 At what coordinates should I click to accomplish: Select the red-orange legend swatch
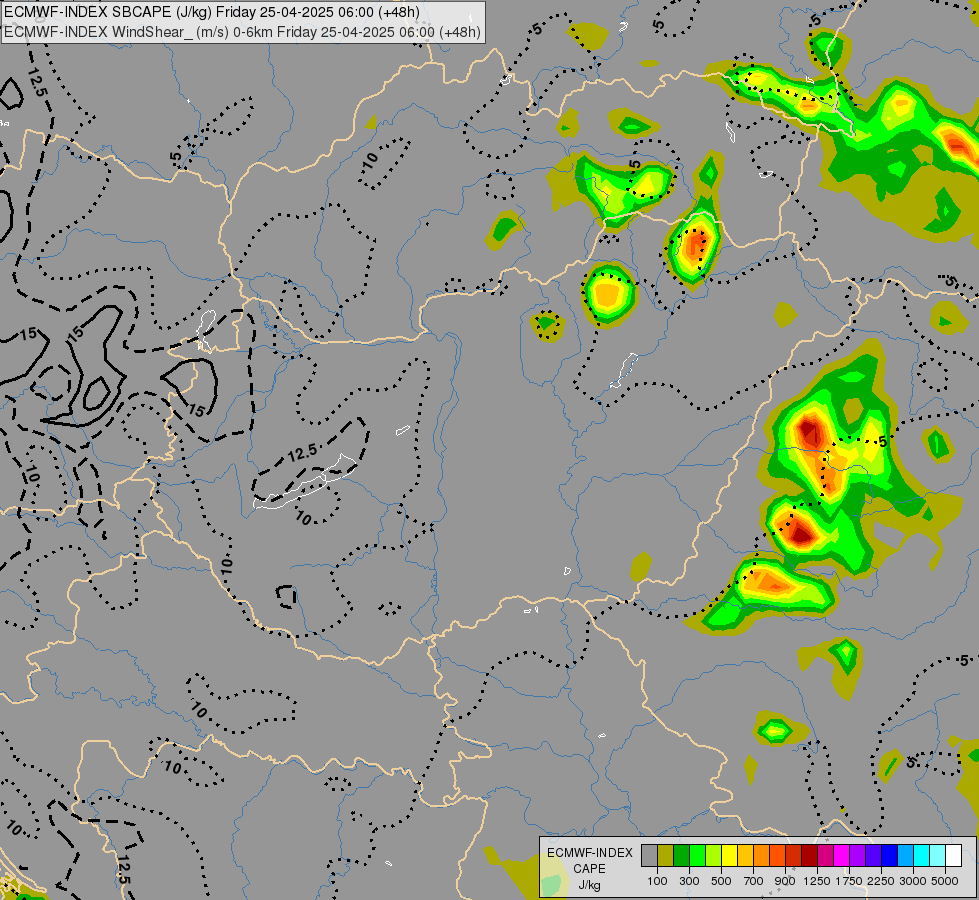click(x=777, y=856)
